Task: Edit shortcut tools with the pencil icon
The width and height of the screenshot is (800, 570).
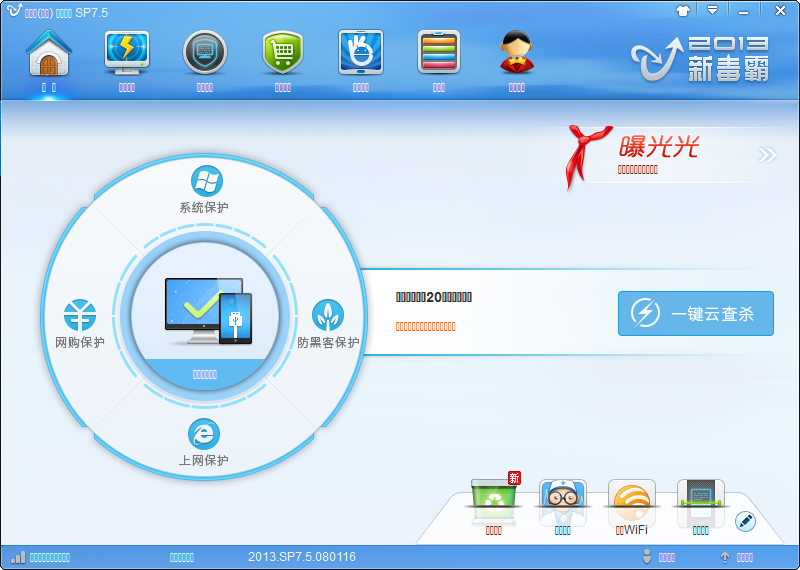Action: (745, 521)
